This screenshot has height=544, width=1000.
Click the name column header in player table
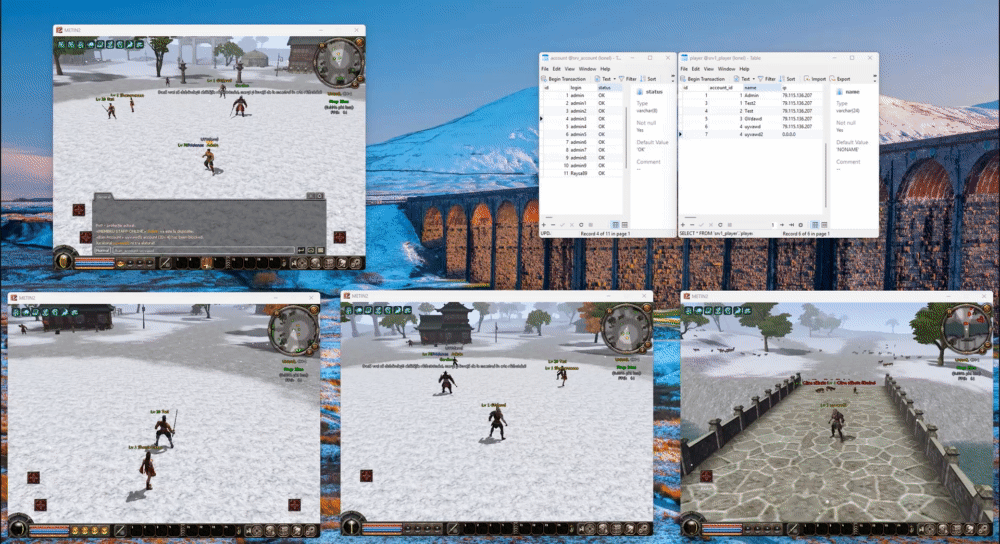[x=762, y=87]
